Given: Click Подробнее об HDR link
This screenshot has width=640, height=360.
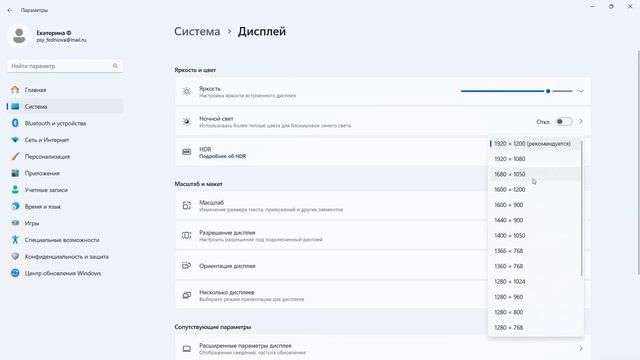Looking at the screenshot, I should click(x=222, y=156).
